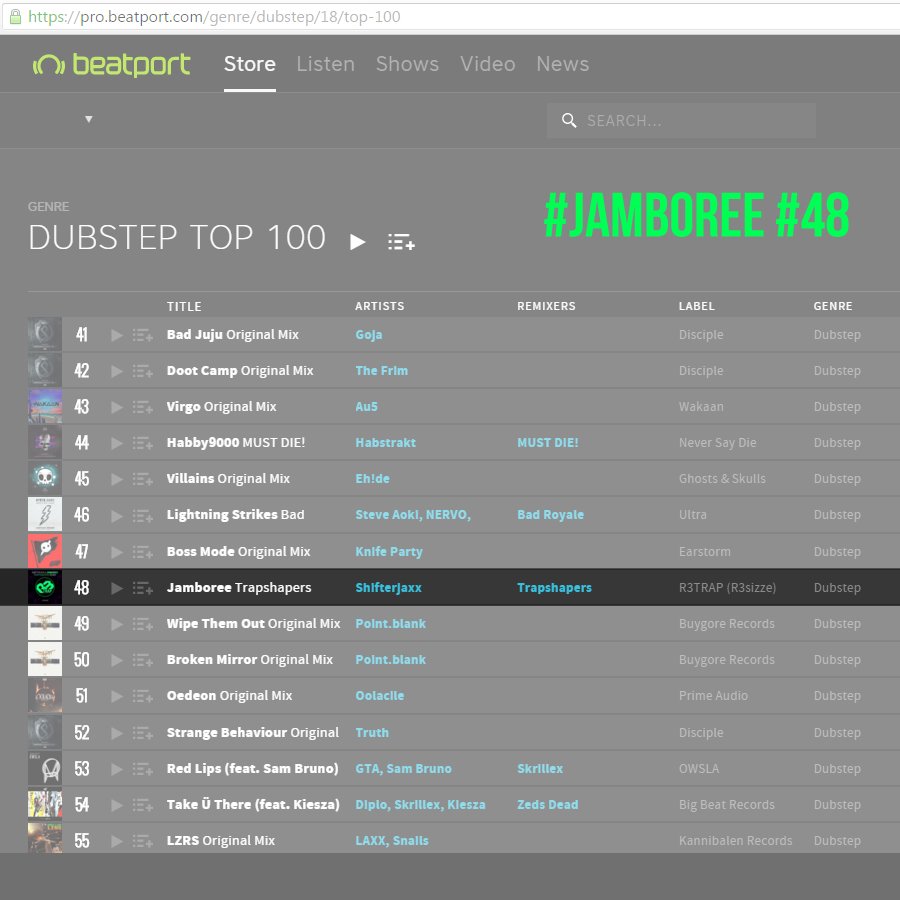Switch to the News tab
Screen dimensions: 900x900
tap(562, 64)
